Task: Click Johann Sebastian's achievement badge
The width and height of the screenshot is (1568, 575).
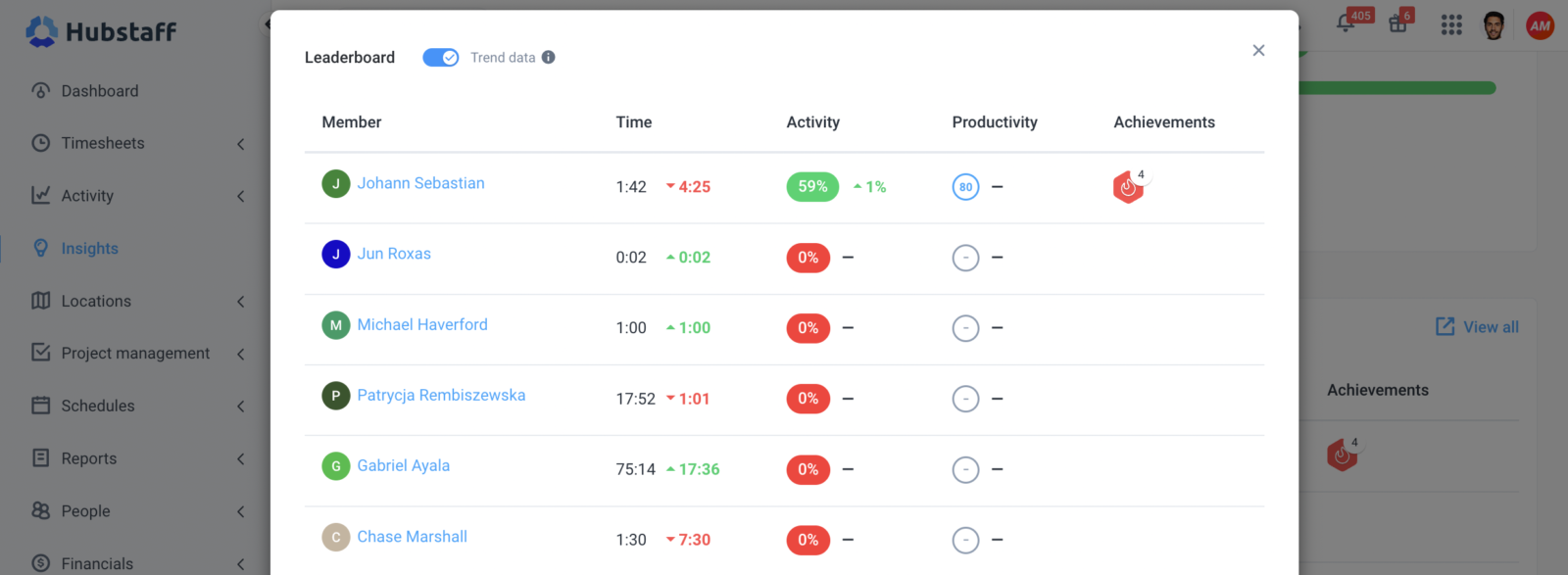Action: pyautogui.click(x=1128, y=186)
